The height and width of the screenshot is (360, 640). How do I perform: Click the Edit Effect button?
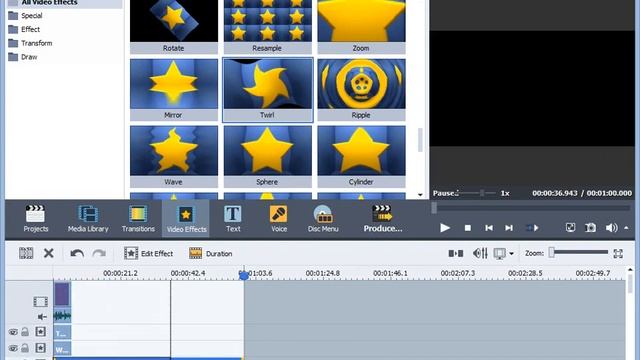point(149,253)
